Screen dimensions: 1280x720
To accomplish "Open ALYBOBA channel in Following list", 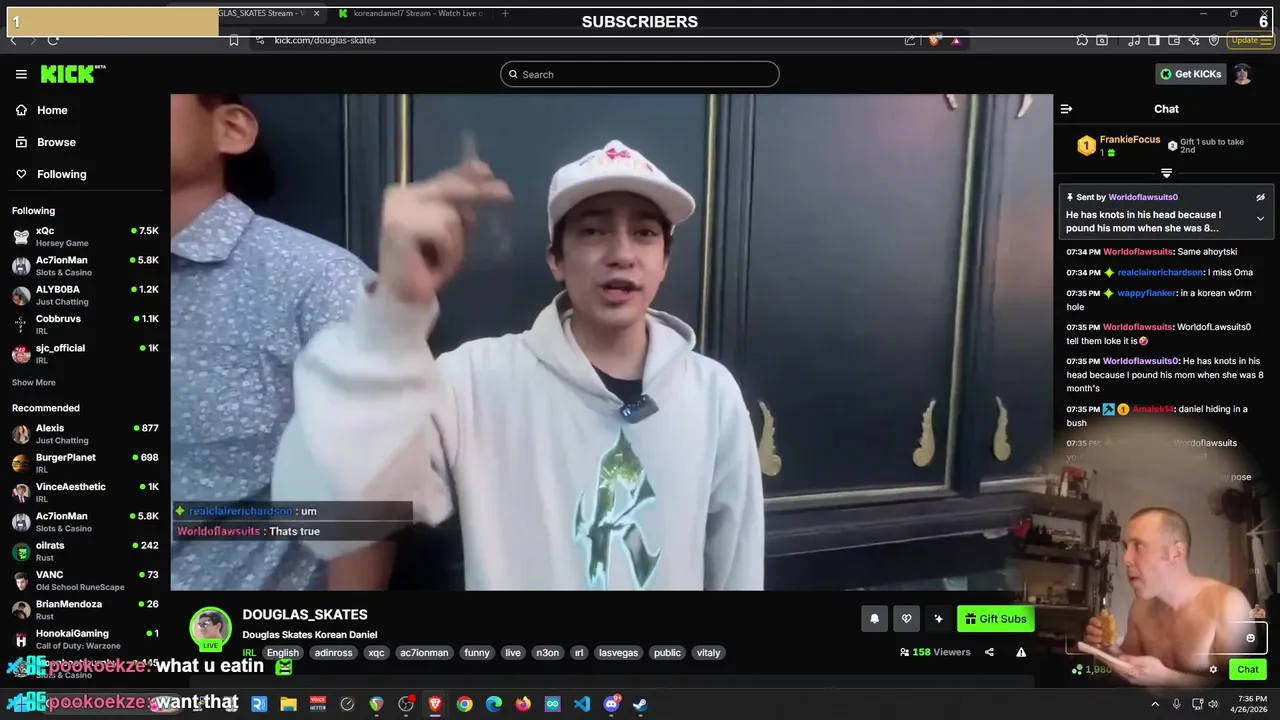I will (x=85, y=295).
